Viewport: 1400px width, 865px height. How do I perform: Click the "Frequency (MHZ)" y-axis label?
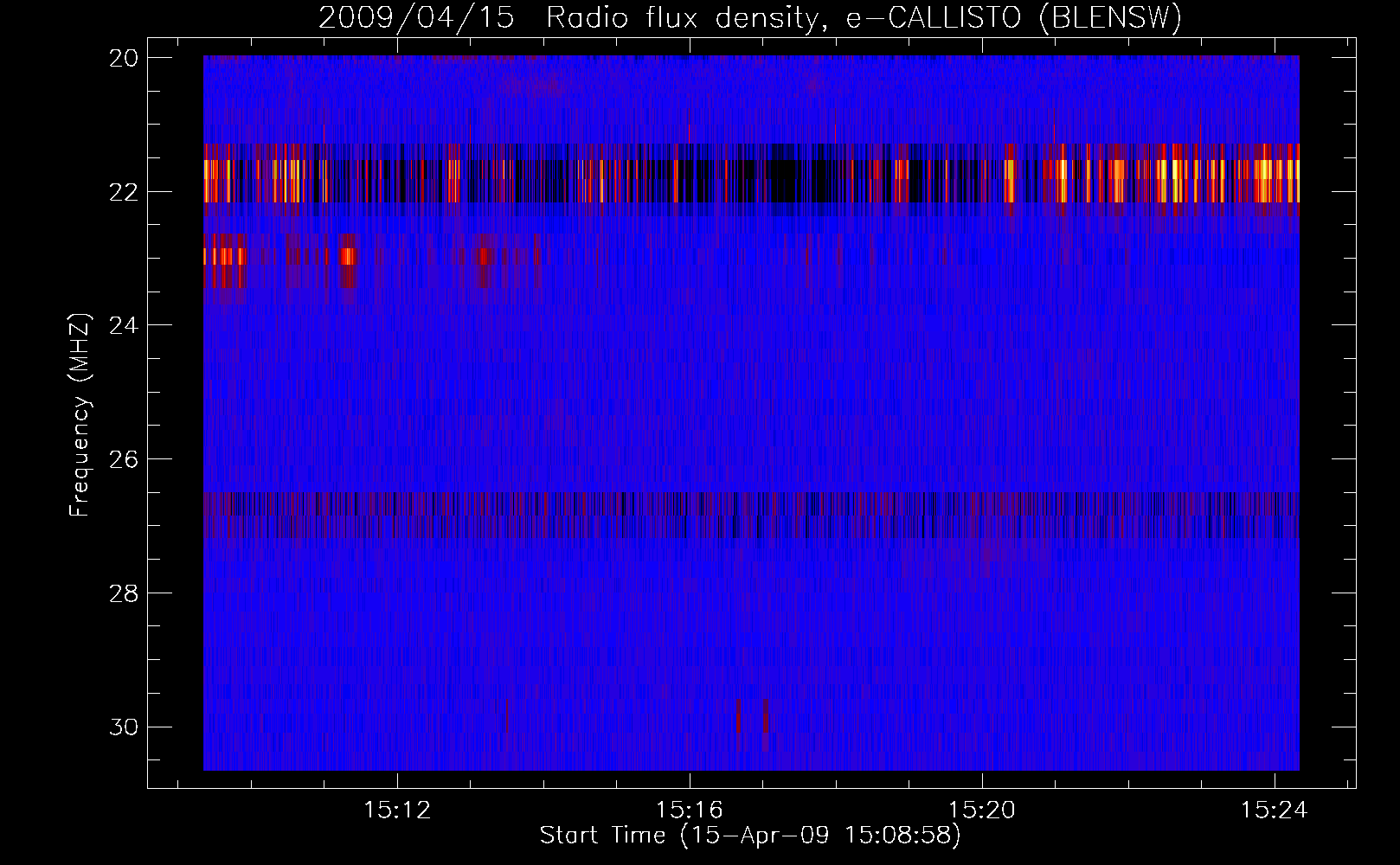pos(79,414)
